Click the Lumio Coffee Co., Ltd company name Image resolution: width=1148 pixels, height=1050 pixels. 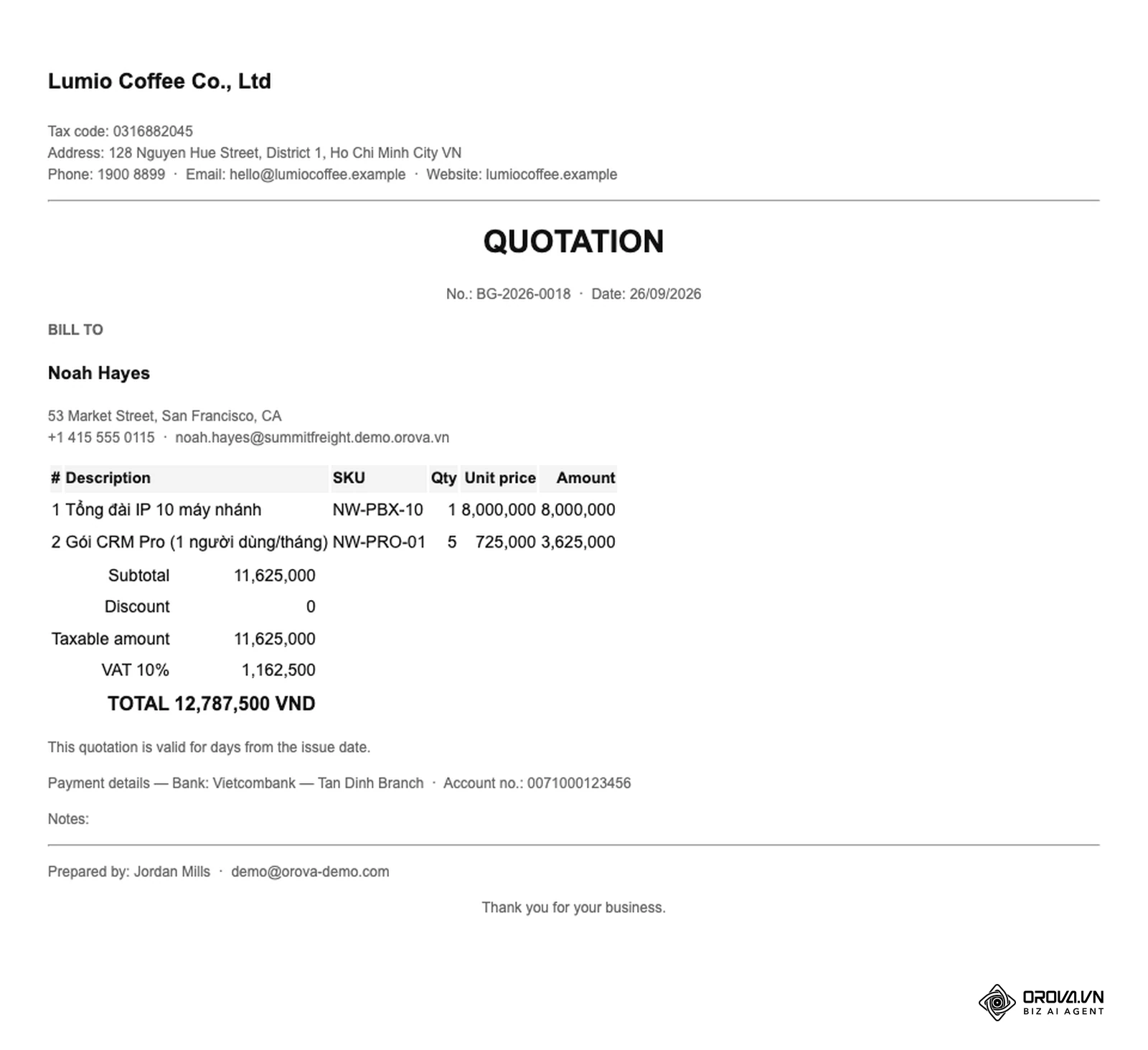pyautogui.click(x=159, y=81)
